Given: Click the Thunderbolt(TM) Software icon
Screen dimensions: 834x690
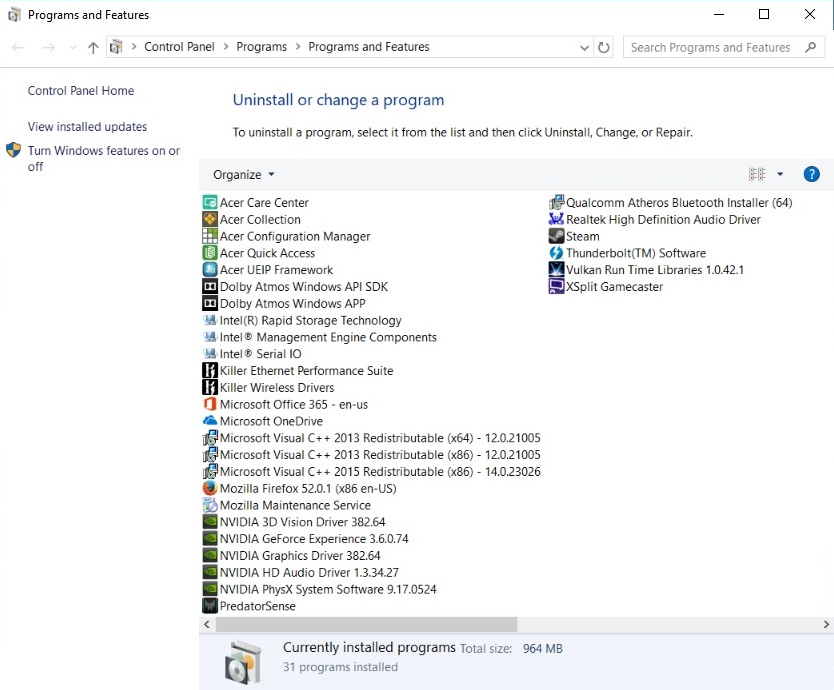Looking at the screenshot, I should tap(557, 253).
